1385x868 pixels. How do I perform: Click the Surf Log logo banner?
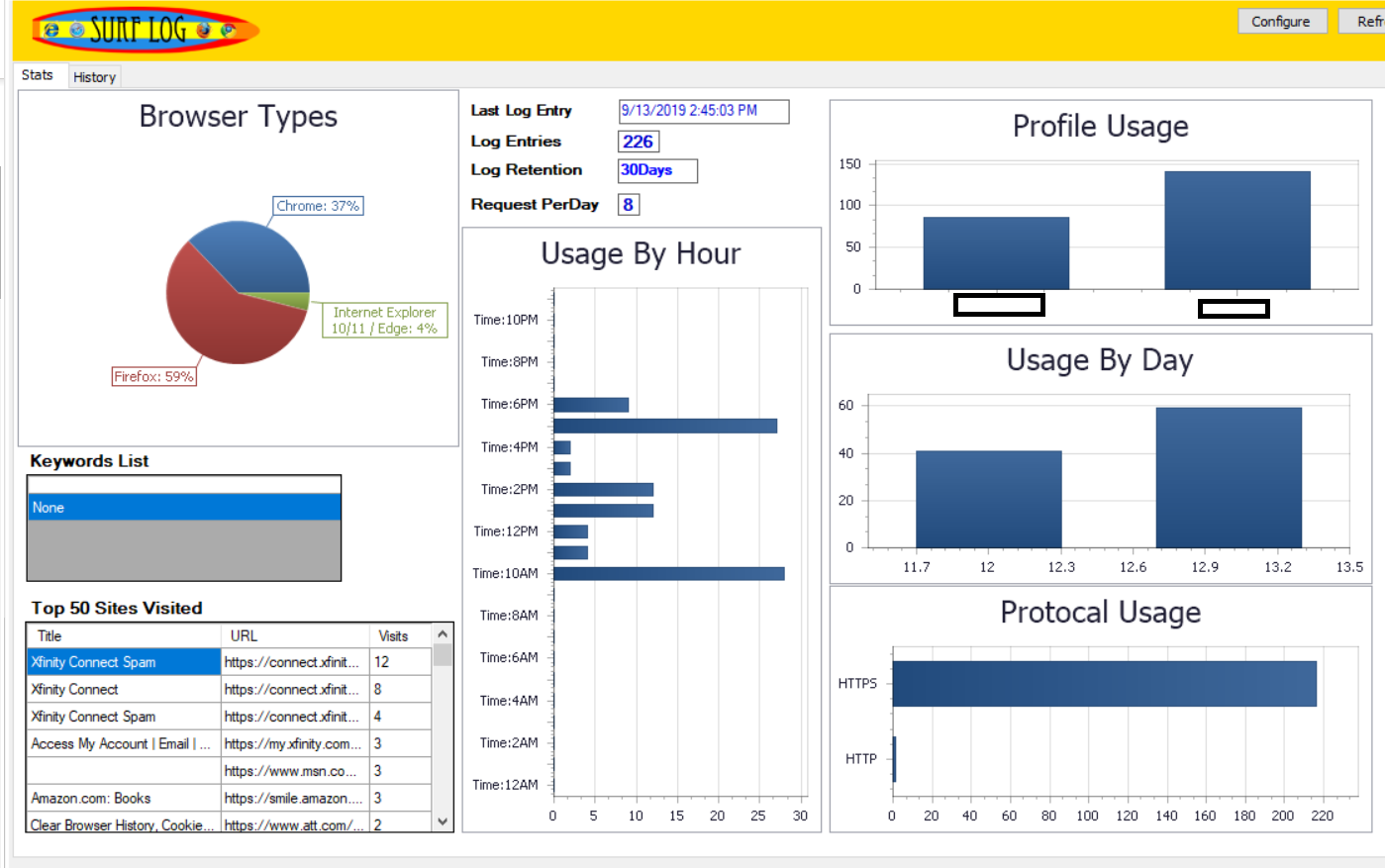click(146, 31)
